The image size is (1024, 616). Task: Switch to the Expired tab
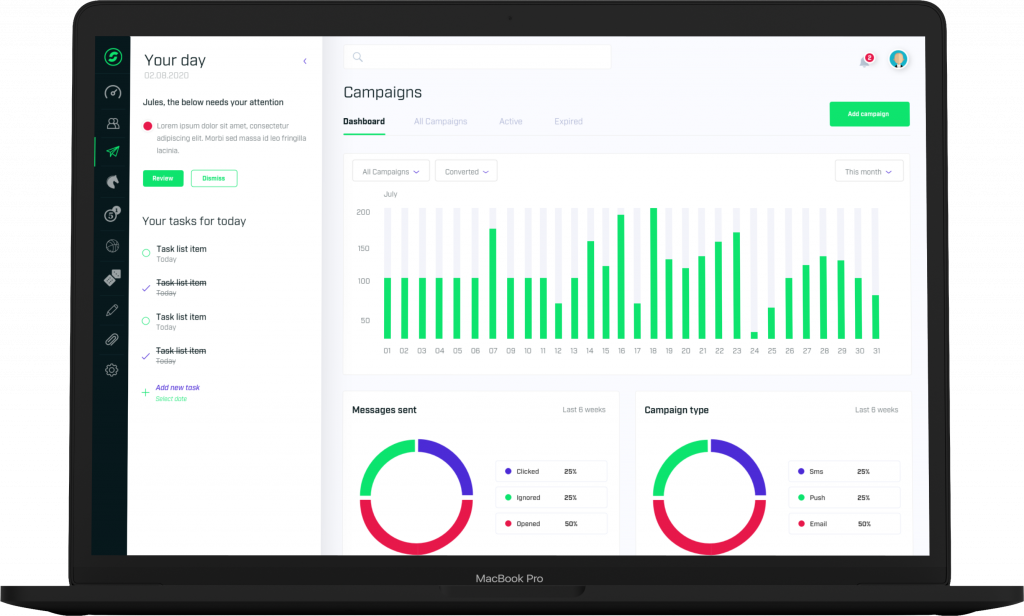tap(568, 122)
